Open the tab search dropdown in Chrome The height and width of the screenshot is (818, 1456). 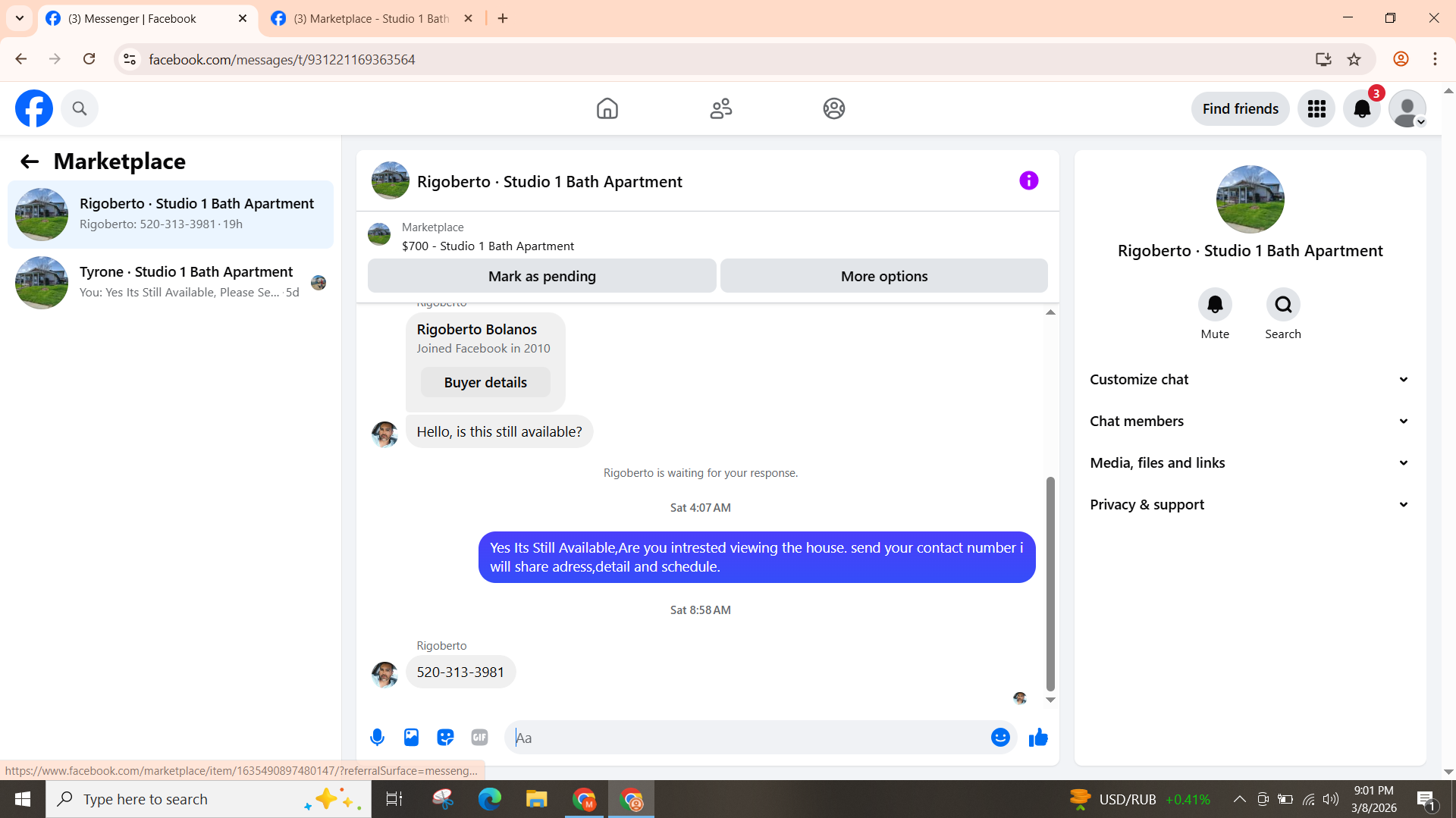[19, 18]
